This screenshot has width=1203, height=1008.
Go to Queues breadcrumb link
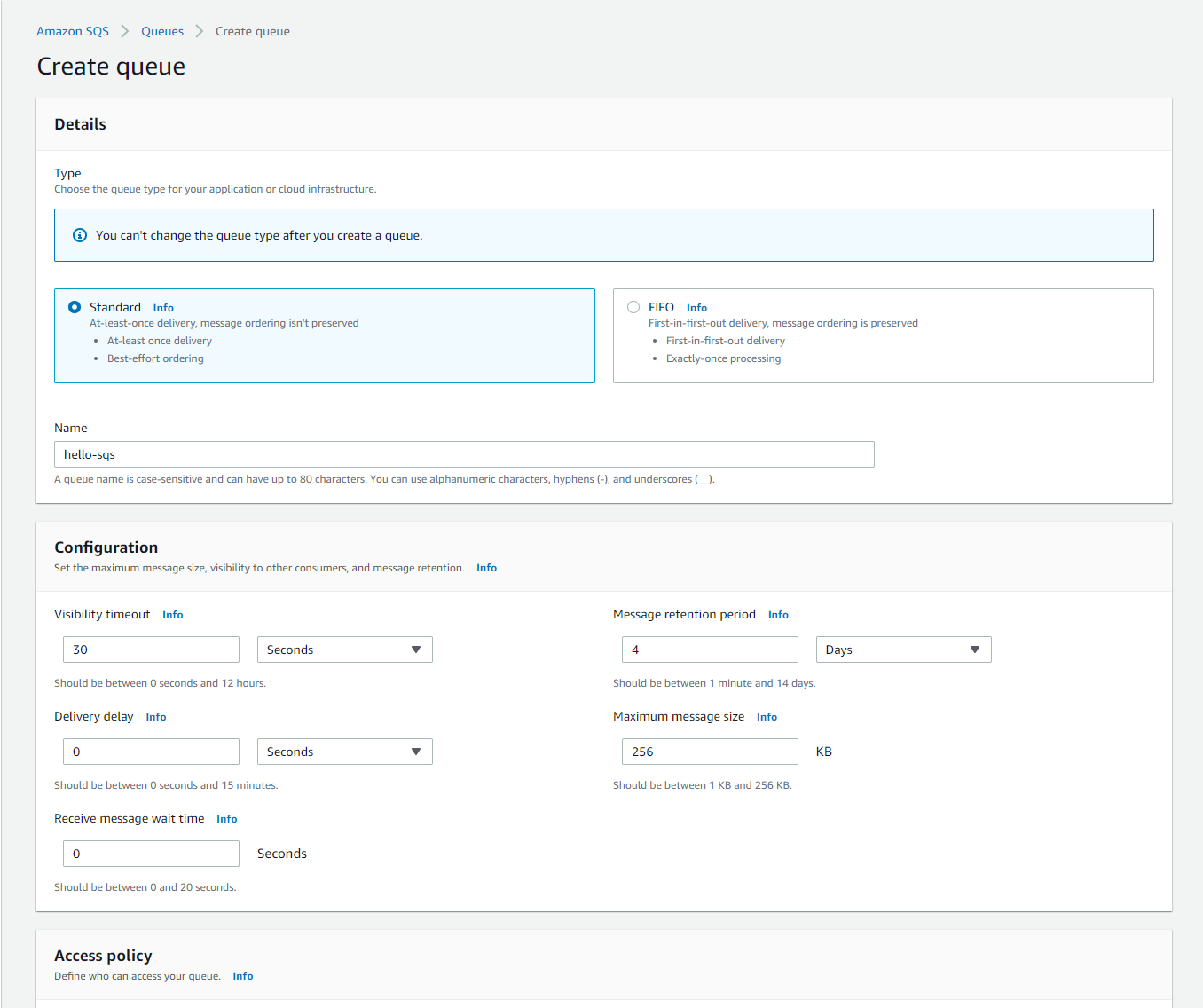point(162,31)
